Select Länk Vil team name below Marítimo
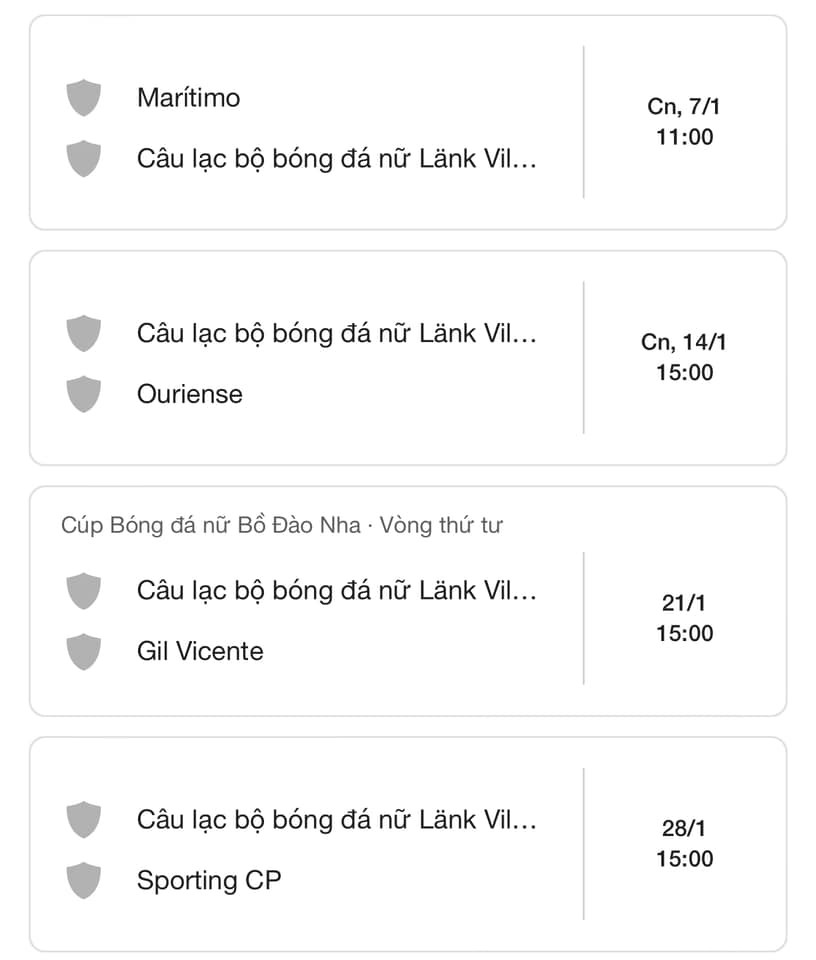The width and height of the screenshot is (816, 960). click(x=337, y=159)
